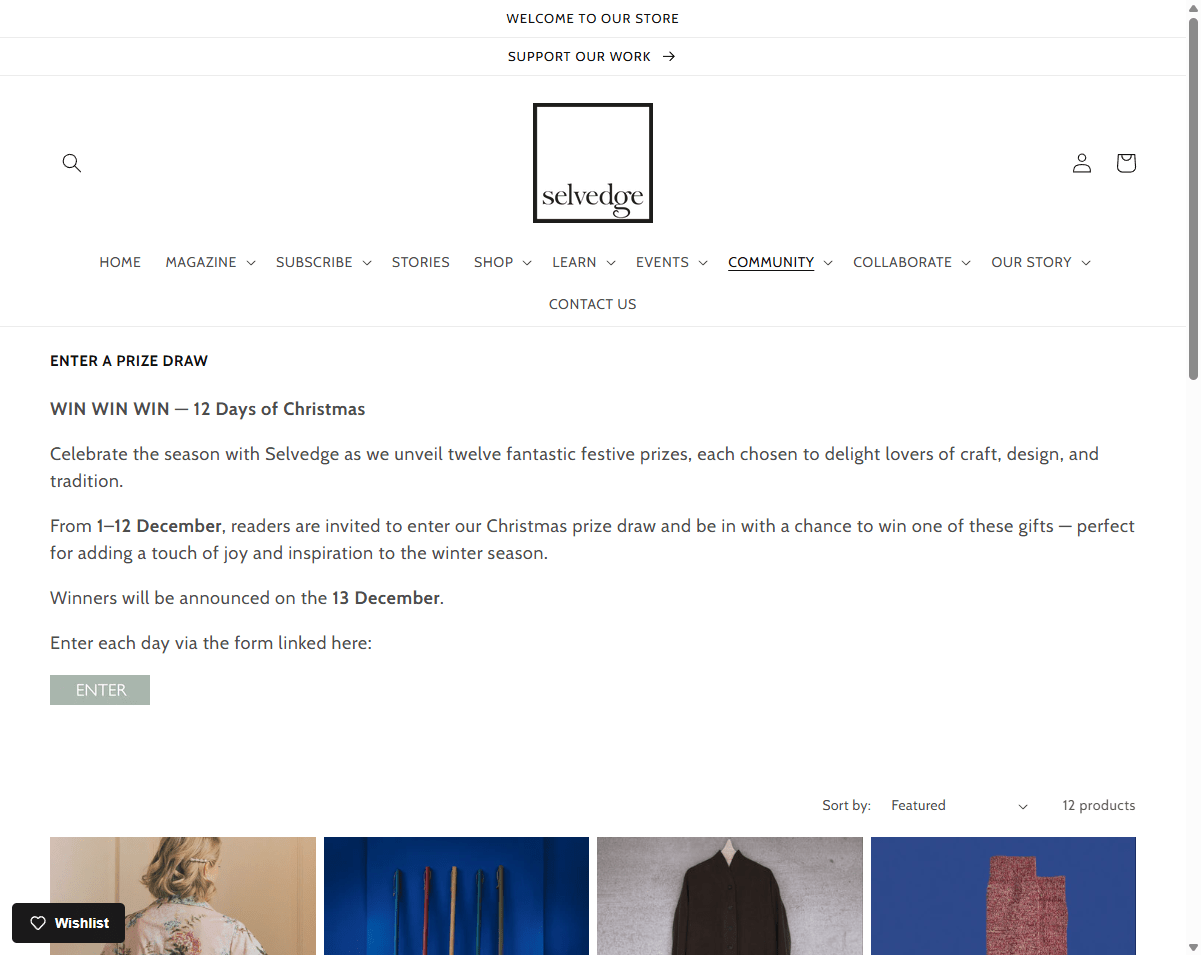Screen dimensions: 1201x955
Task: Click the green ENTER button
Action: [x=100, y=690]
